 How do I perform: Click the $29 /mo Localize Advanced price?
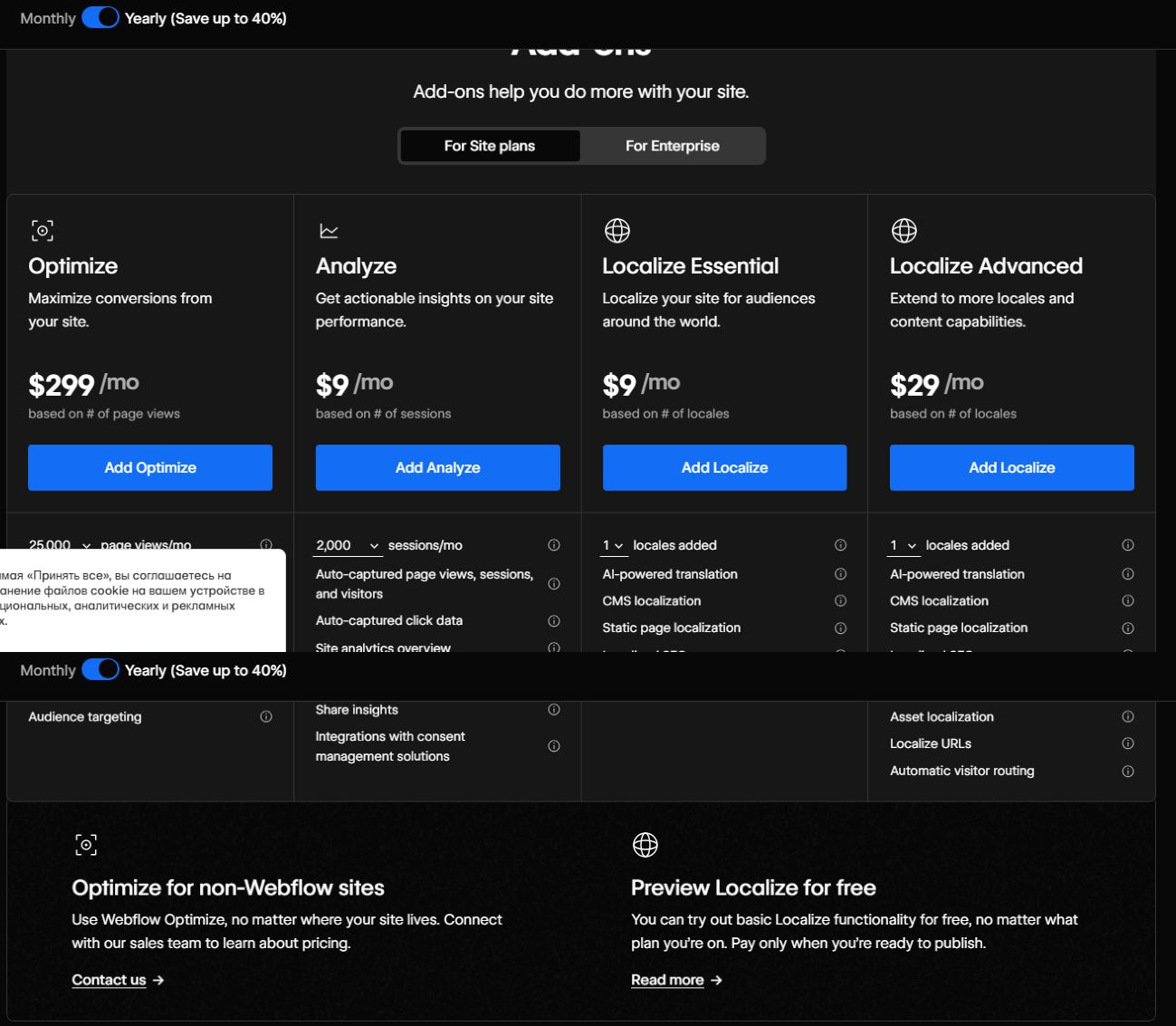point(937,384)
